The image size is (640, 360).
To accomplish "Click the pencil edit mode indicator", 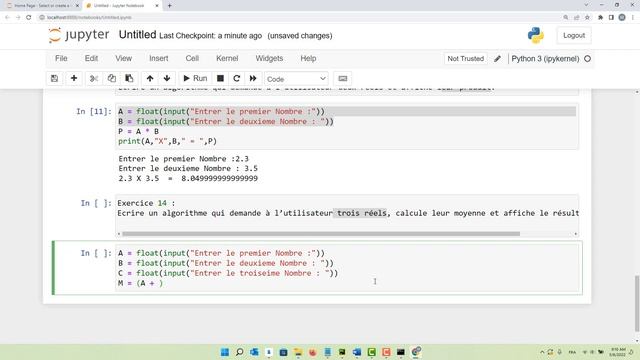I will 497,59.
